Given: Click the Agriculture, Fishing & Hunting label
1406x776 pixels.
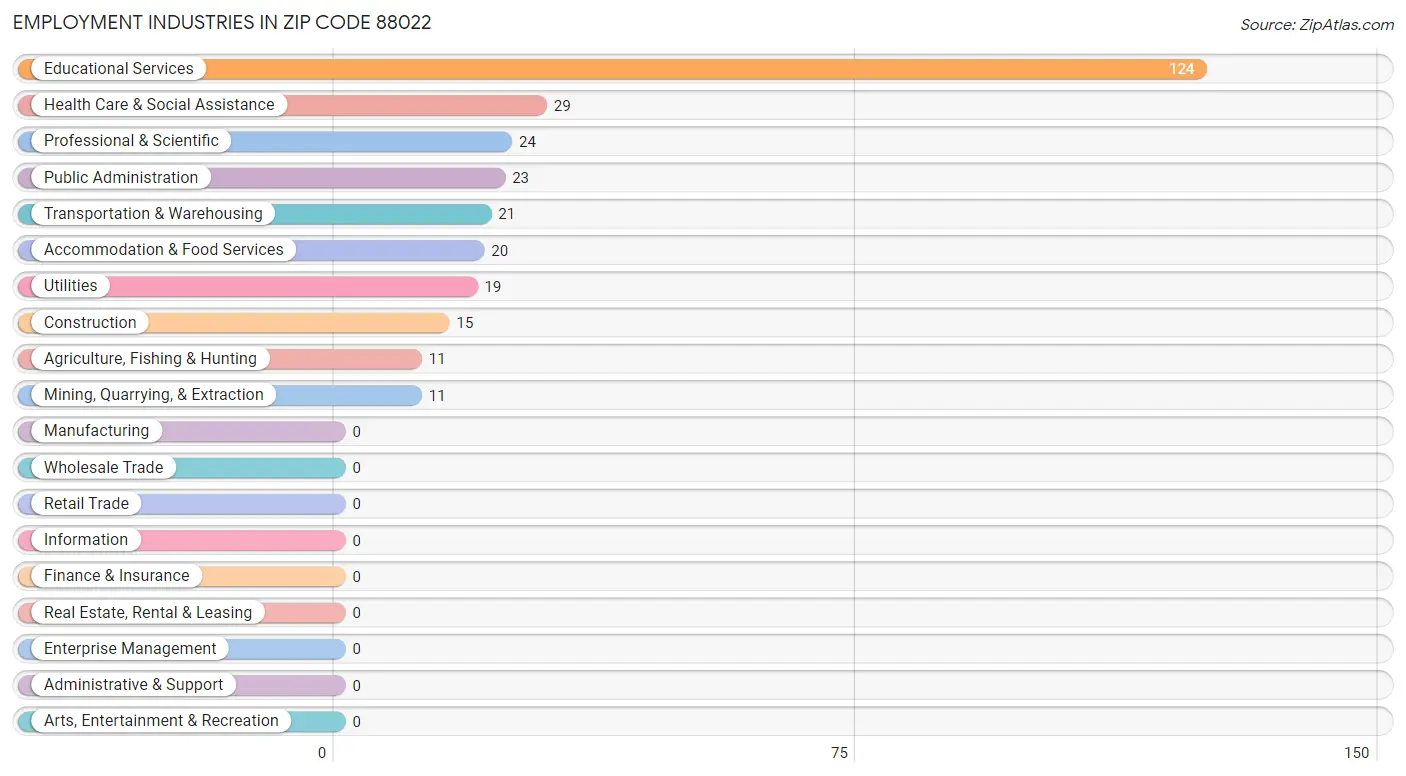Looking at the screenshot, I should [x=150, y=358].
